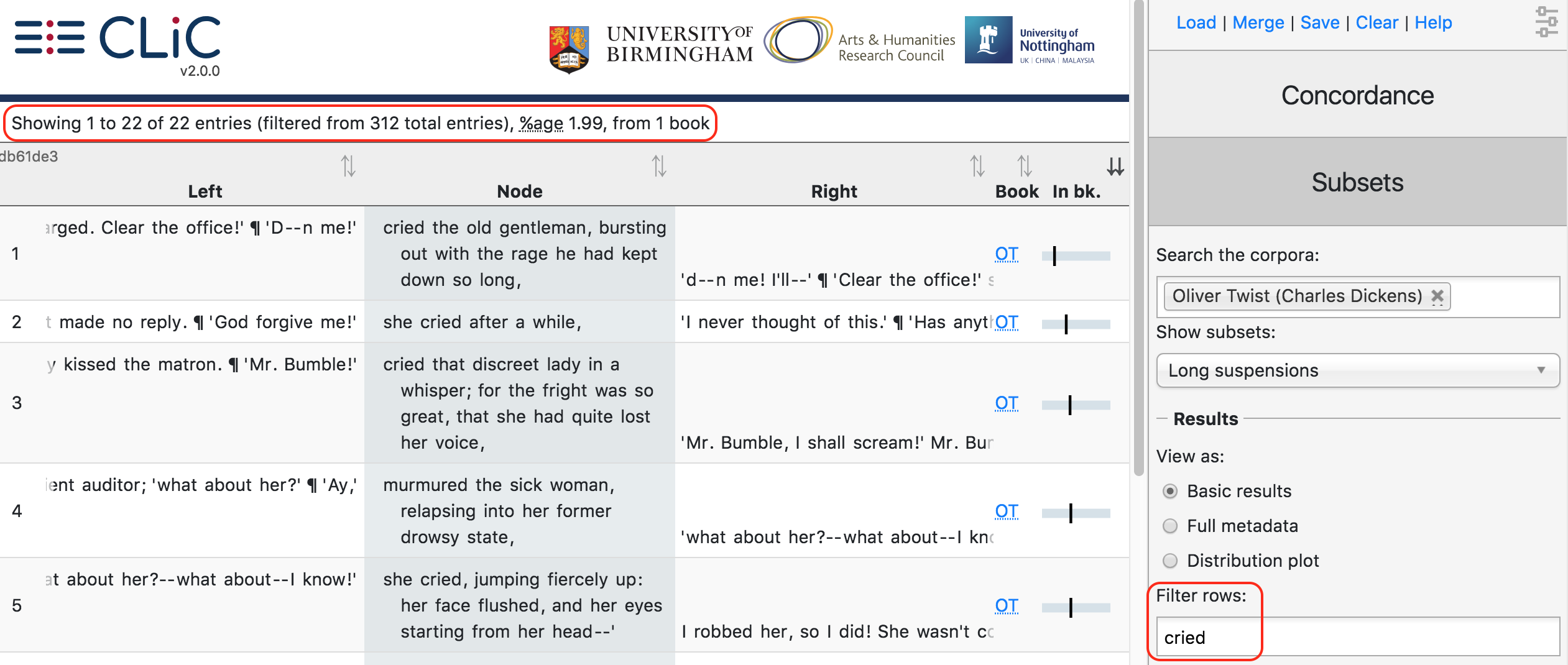Select node 'cried the old gentleman, bursting'
The height and width of the screenshot is (665, 1568).
[x=525, y=227]
